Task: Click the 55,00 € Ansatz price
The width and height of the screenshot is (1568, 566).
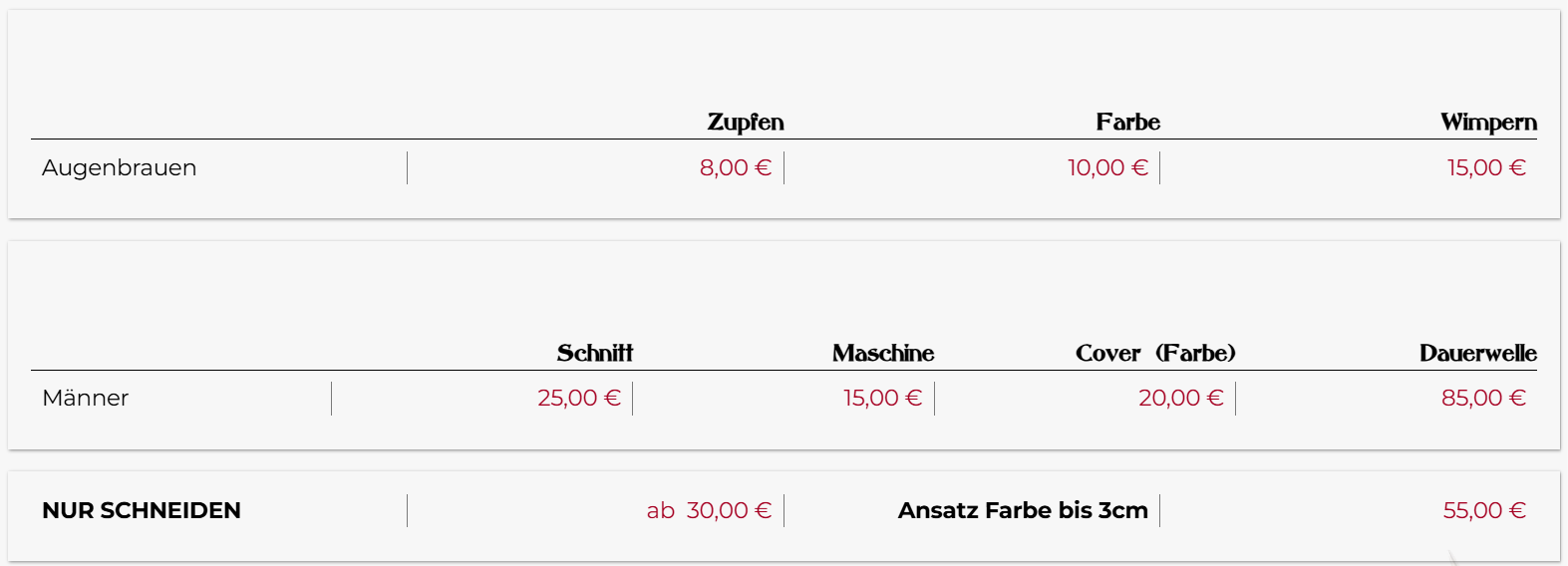Action: click(1484, 510)
